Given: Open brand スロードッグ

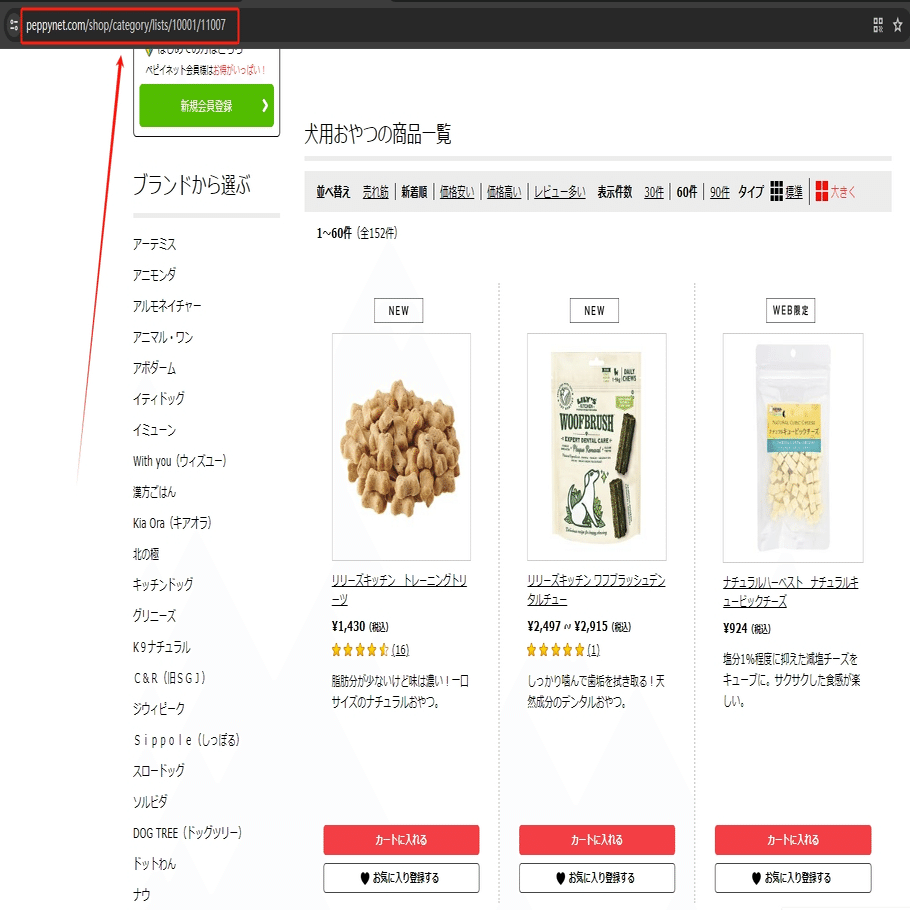Looking at the screenshot, I should [159, 771].
